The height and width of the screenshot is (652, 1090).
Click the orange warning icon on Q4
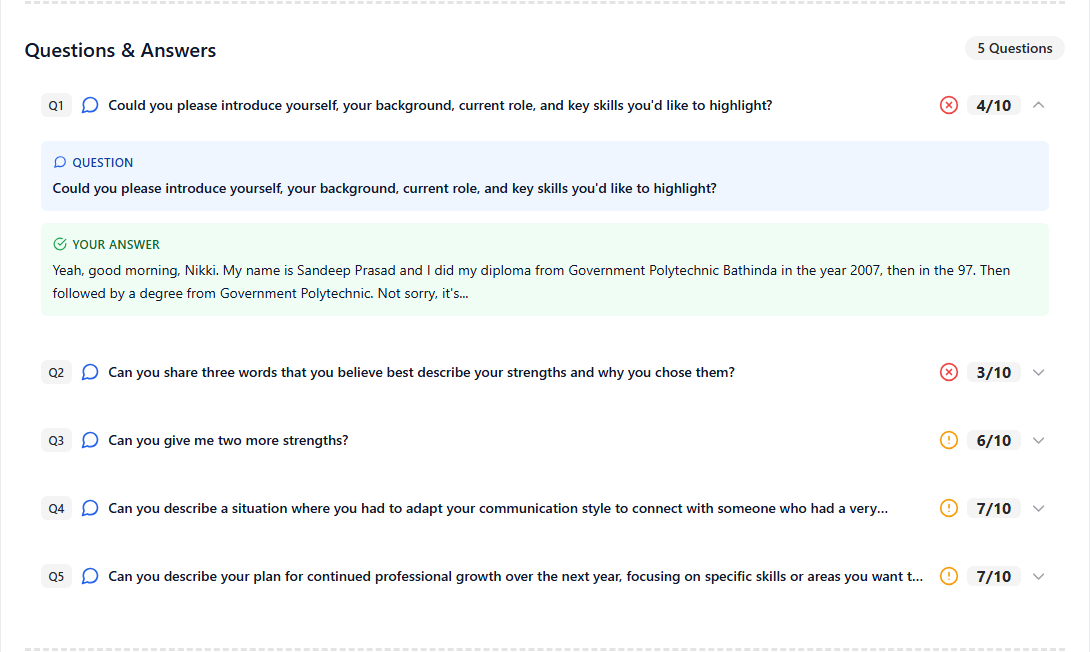point(949,508)
